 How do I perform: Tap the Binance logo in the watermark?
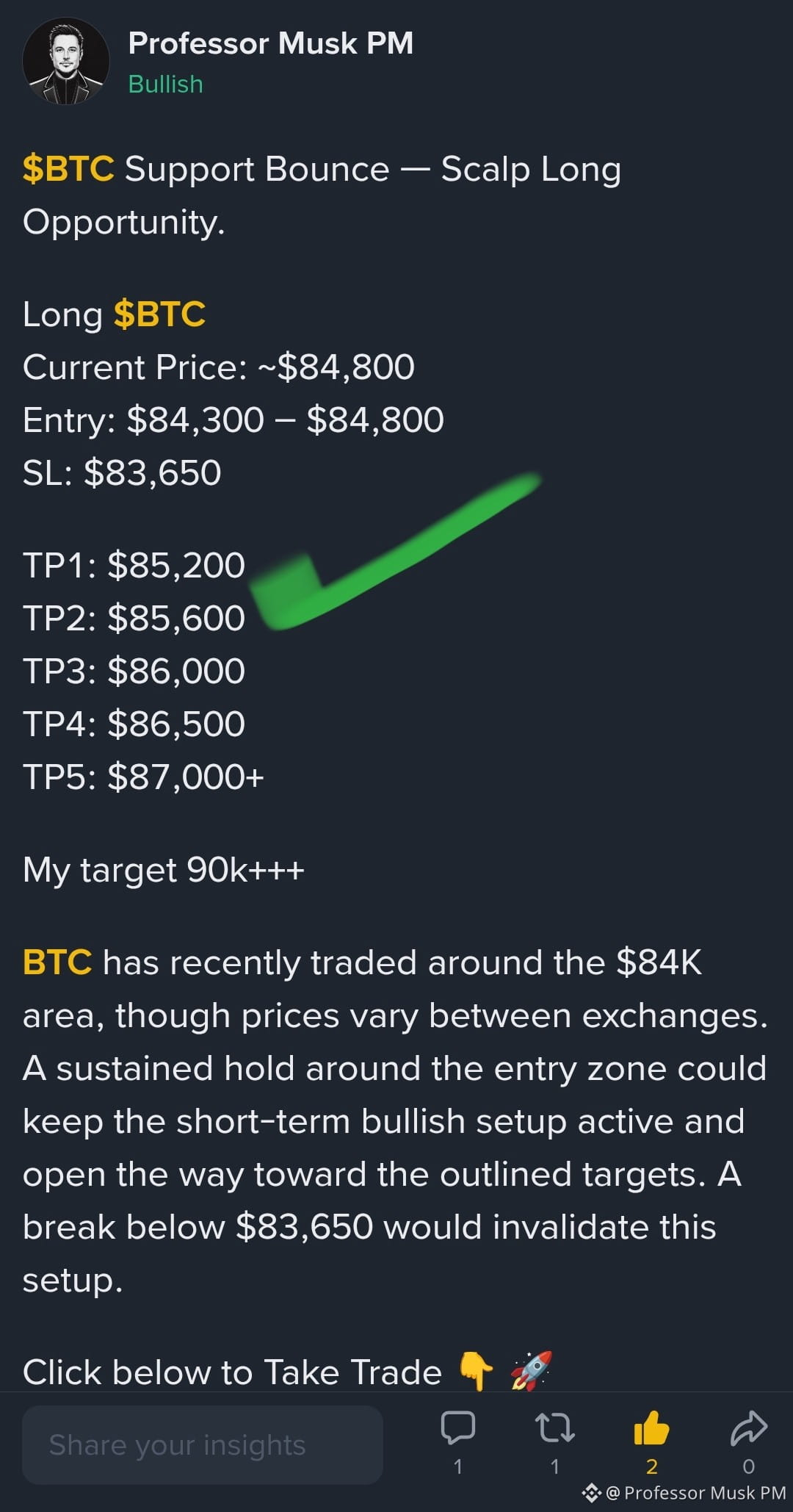591,1493
